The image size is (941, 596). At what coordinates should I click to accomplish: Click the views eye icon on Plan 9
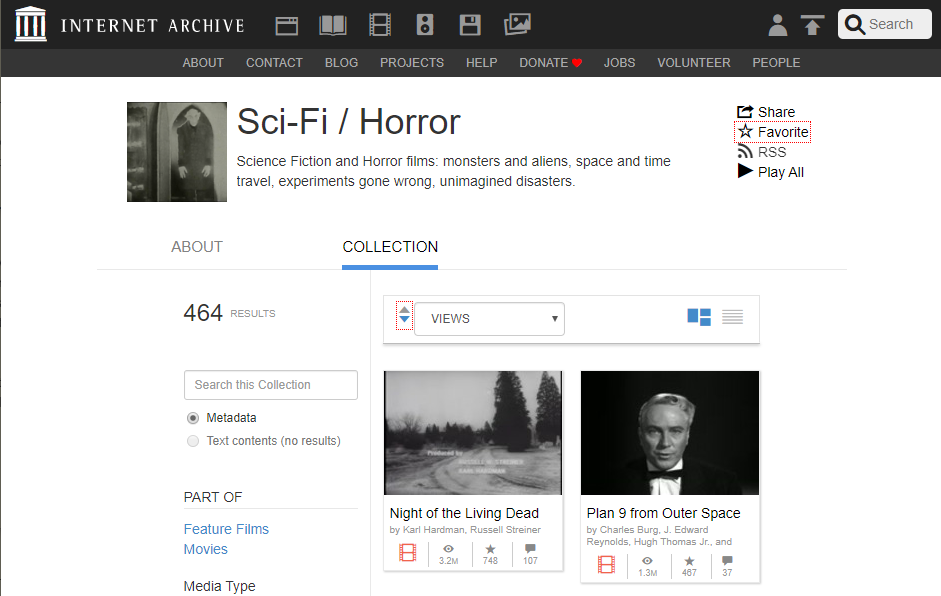(648, 561)
